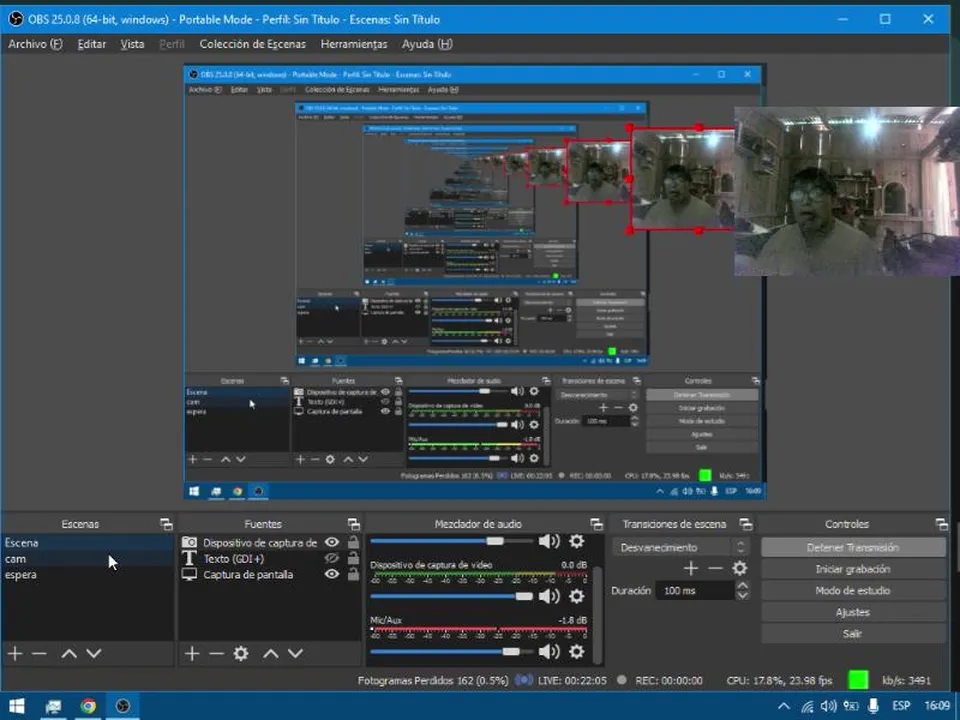Move the selected source up in Fuentes
Image resolution: width=960 pixels, height=720 pixels.
coord(271,653)
